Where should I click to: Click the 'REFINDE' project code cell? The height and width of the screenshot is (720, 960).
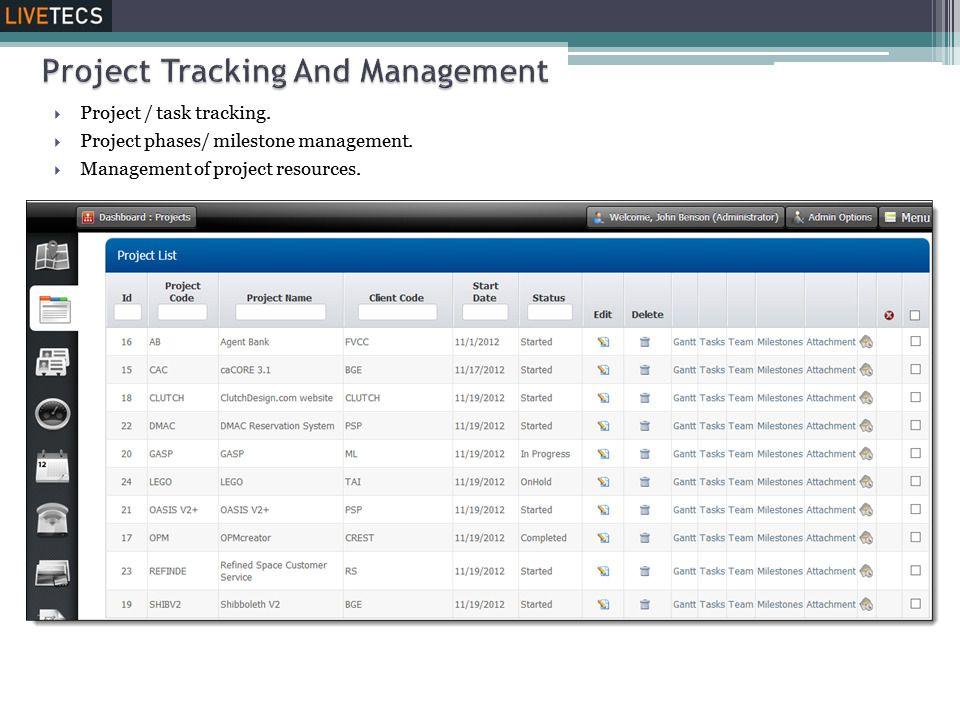point(168,571)
